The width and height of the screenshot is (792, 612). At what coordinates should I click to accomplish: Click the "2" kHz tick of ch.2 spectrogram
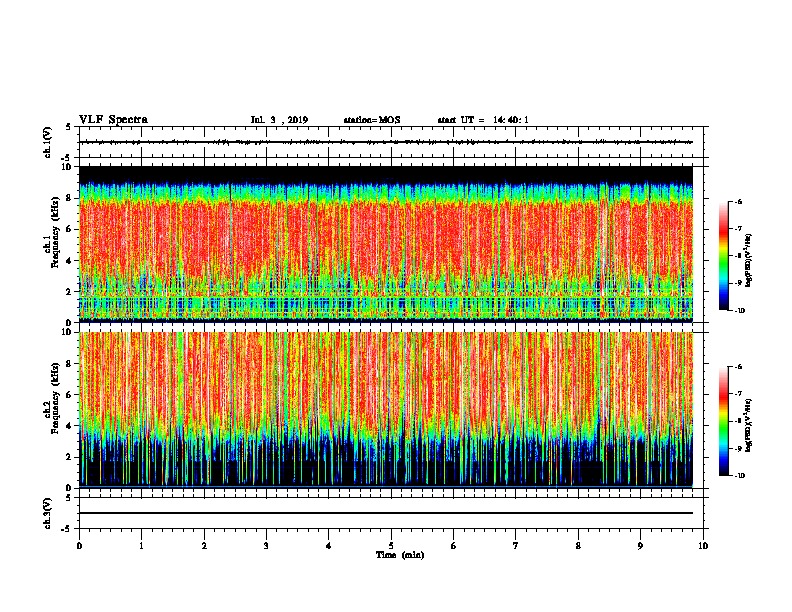[x=70, y=457]
